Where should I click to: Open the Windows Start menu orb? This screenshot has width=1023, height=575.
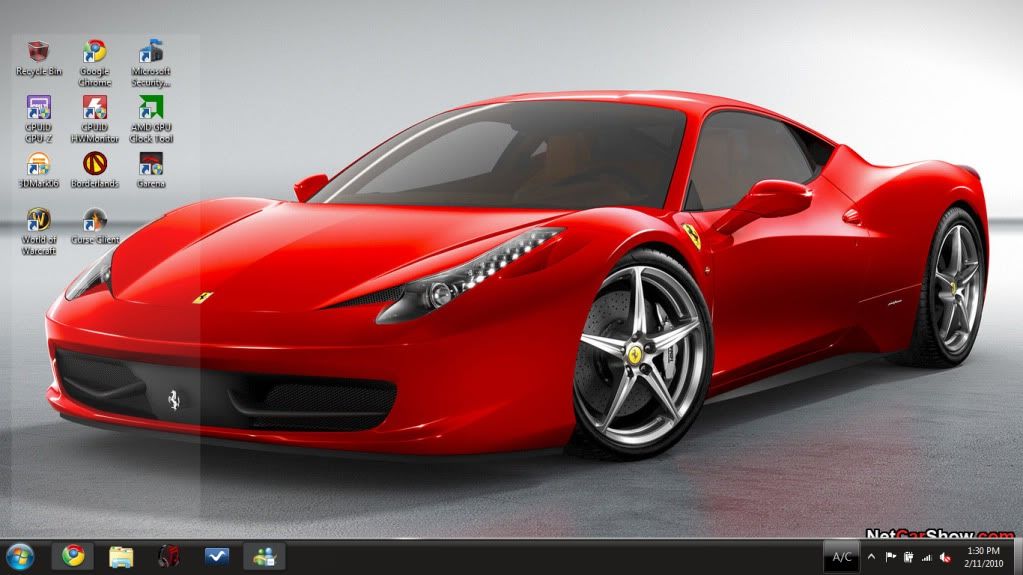pyautogui.click(x=20, y=557)
